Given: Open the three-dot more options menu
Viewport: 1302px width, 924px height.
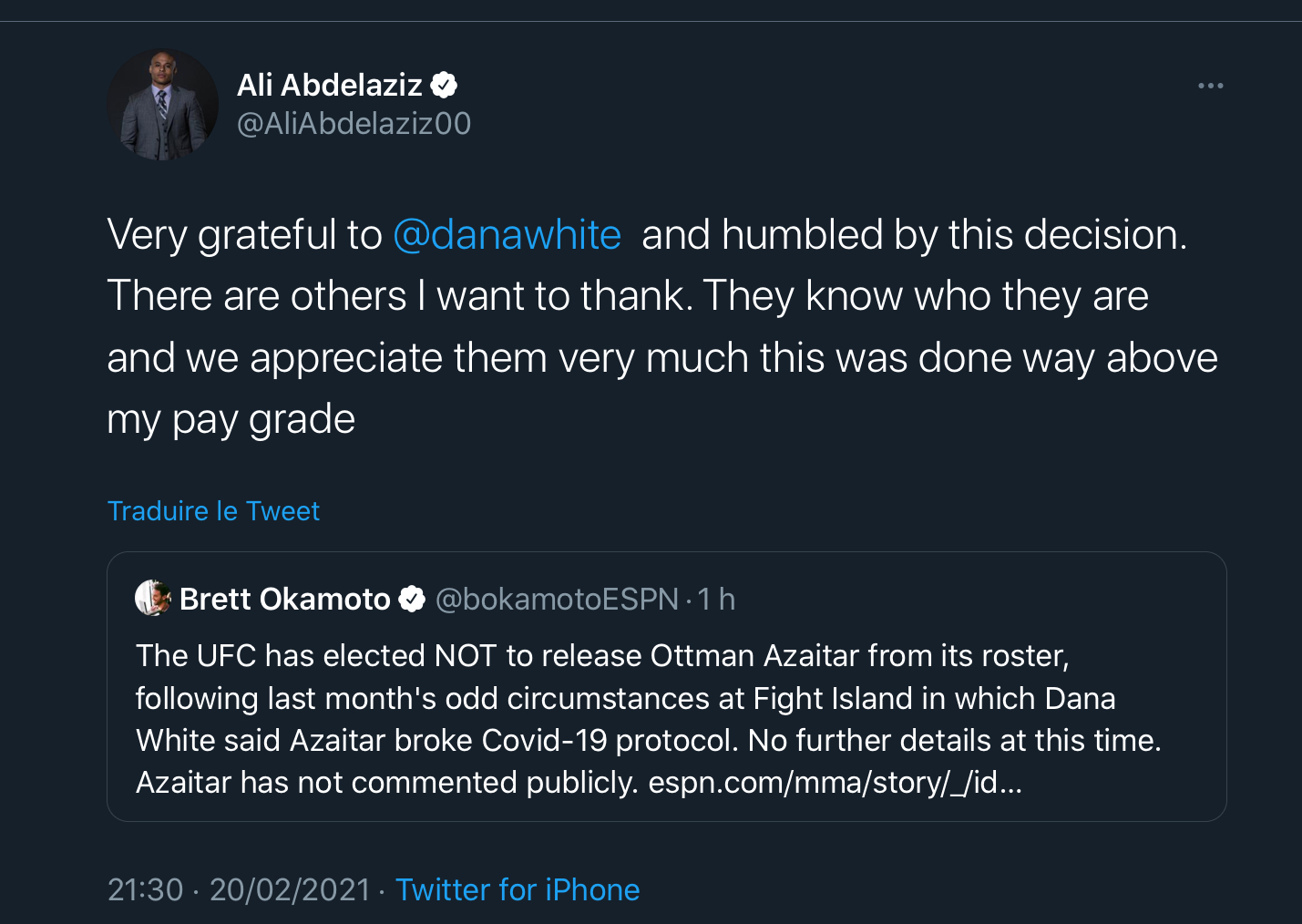Looking at the screenshot, I should (x=1210, y=86).
